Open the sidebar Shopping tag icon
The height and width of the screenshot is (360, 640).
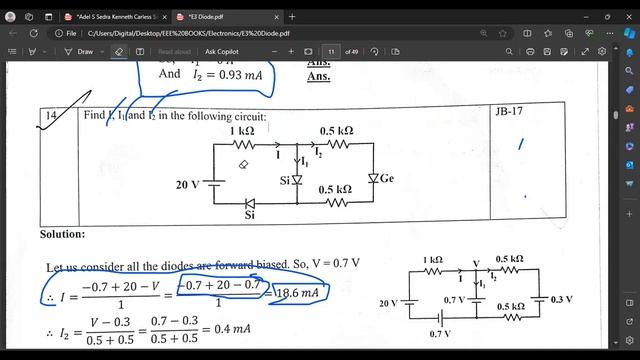[629, 90]
